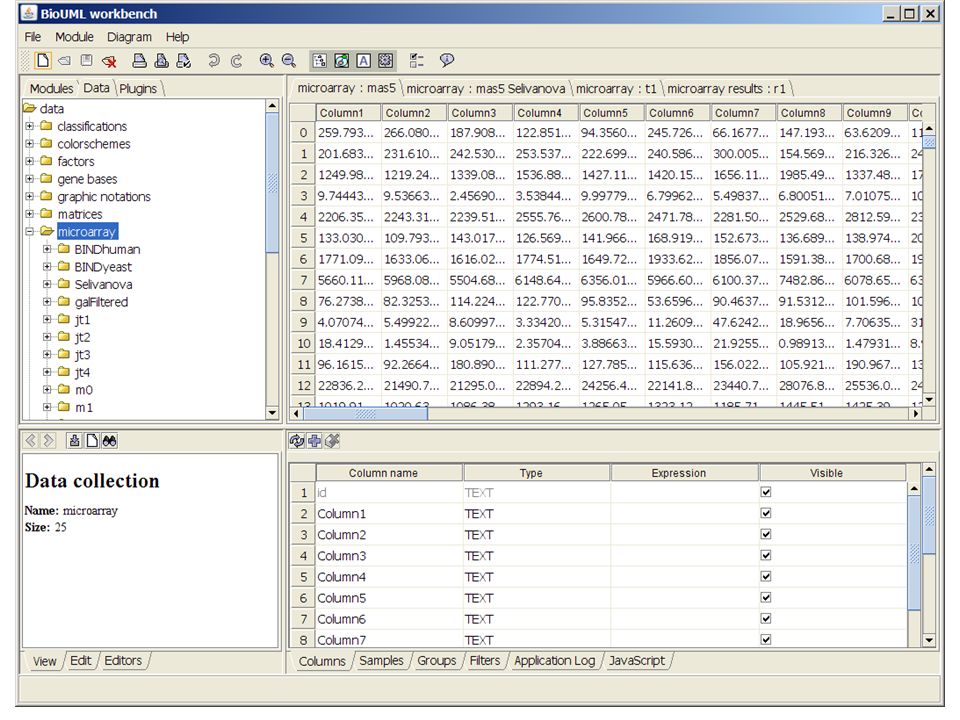Click the checklist options toolbar icon
The width and height of the screenshot is (960, 720).
pyautogui.click(x=416, y=60)
